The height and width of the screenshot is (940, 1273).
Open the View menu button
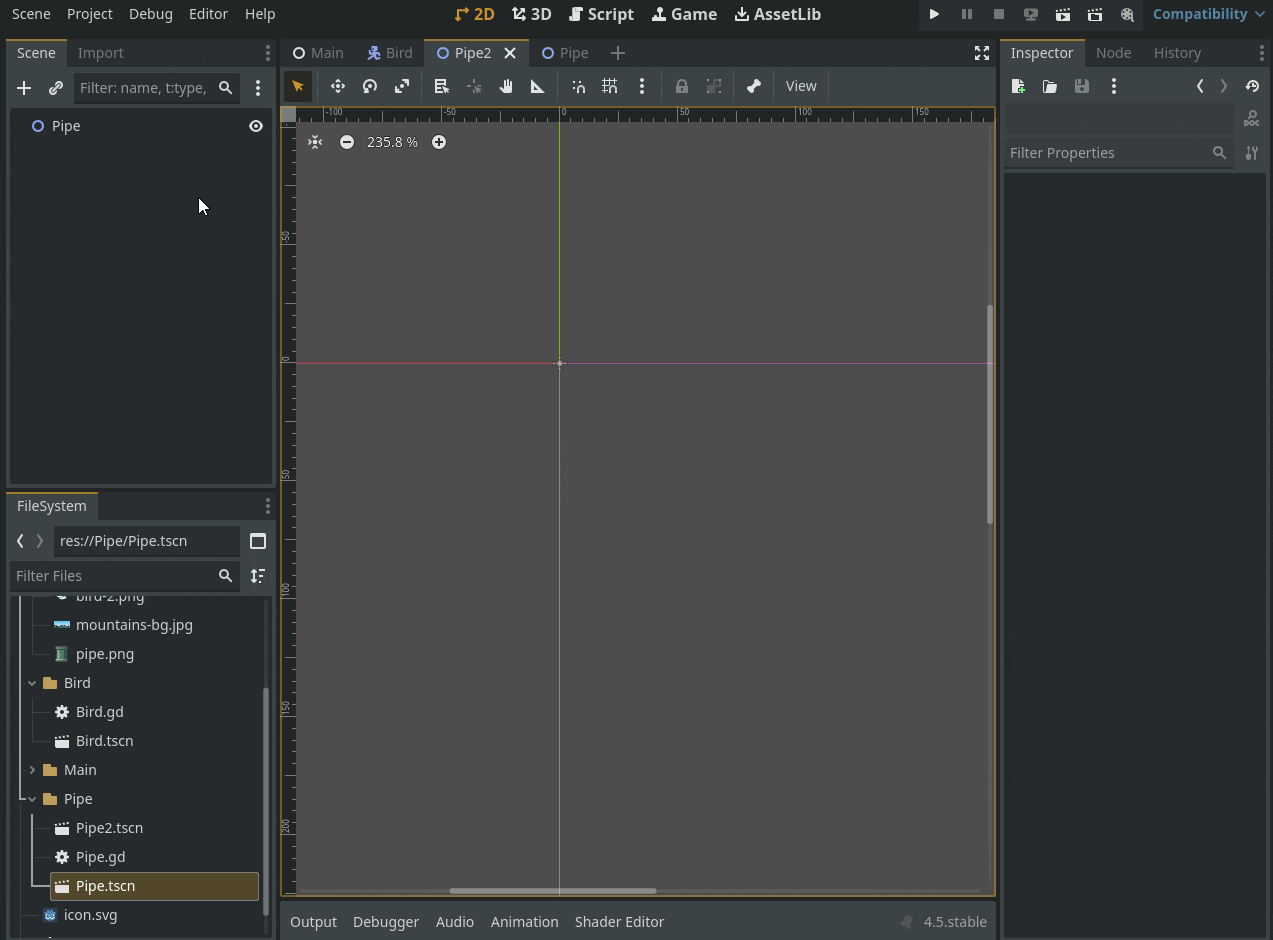coord(800,86)
